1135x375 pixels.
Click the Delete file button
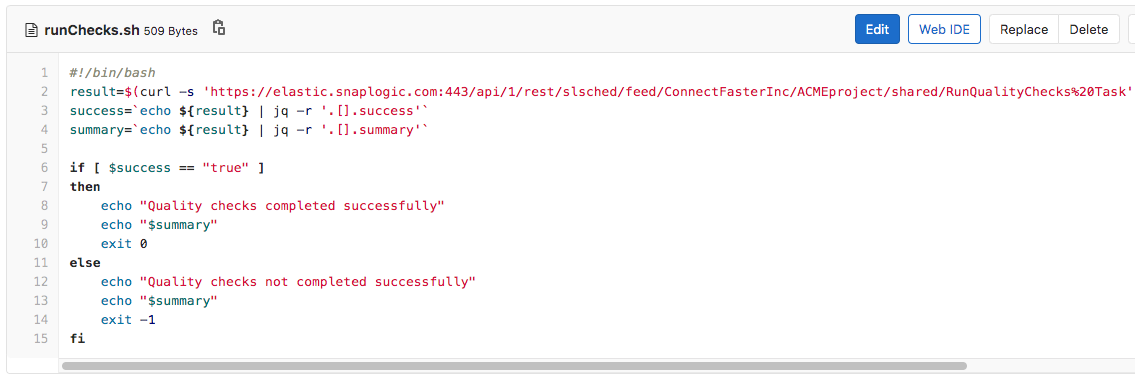[1089, 29]
